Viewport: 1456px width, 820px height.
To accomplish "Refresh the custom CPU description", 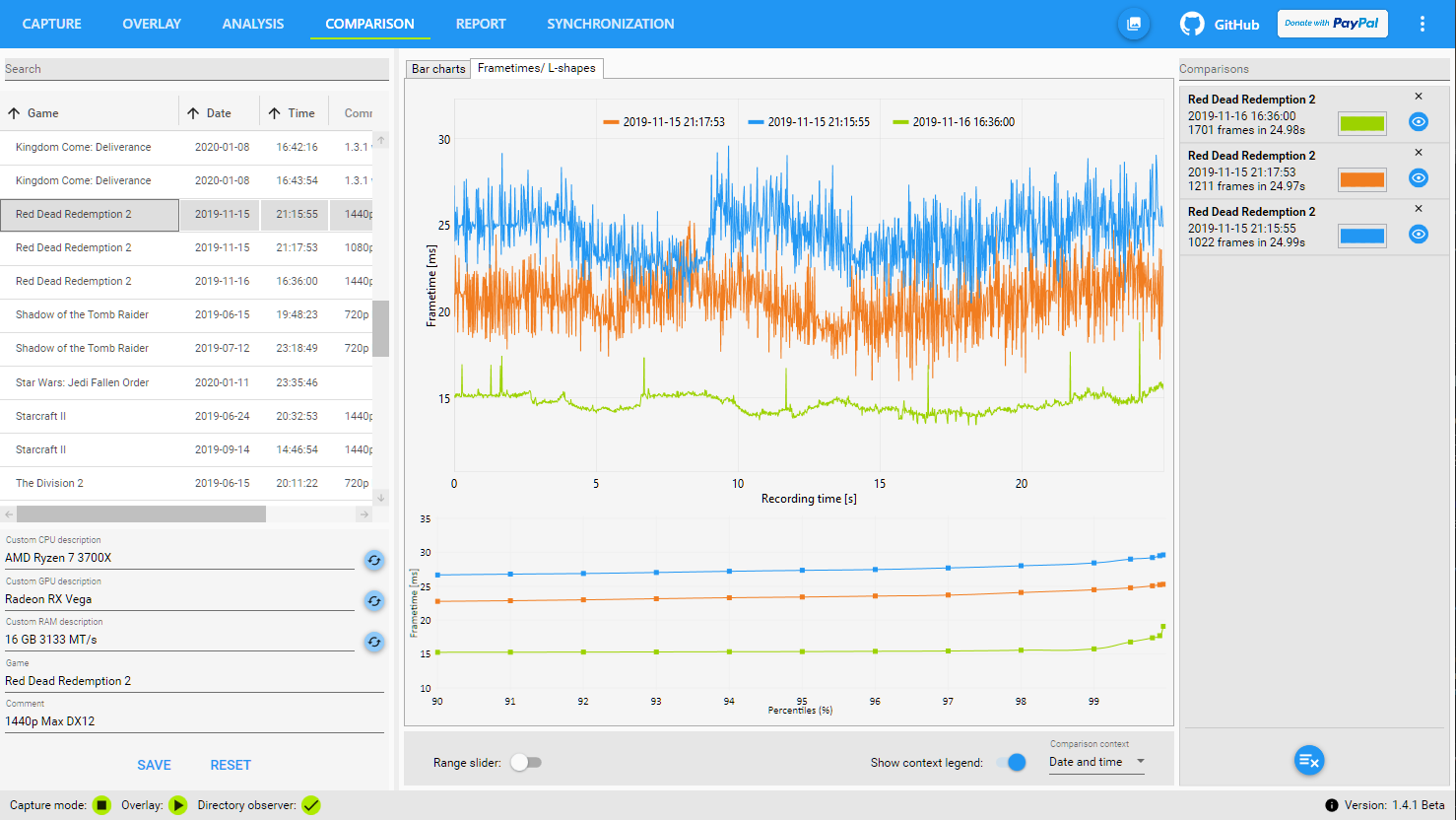I will point(374,560).
